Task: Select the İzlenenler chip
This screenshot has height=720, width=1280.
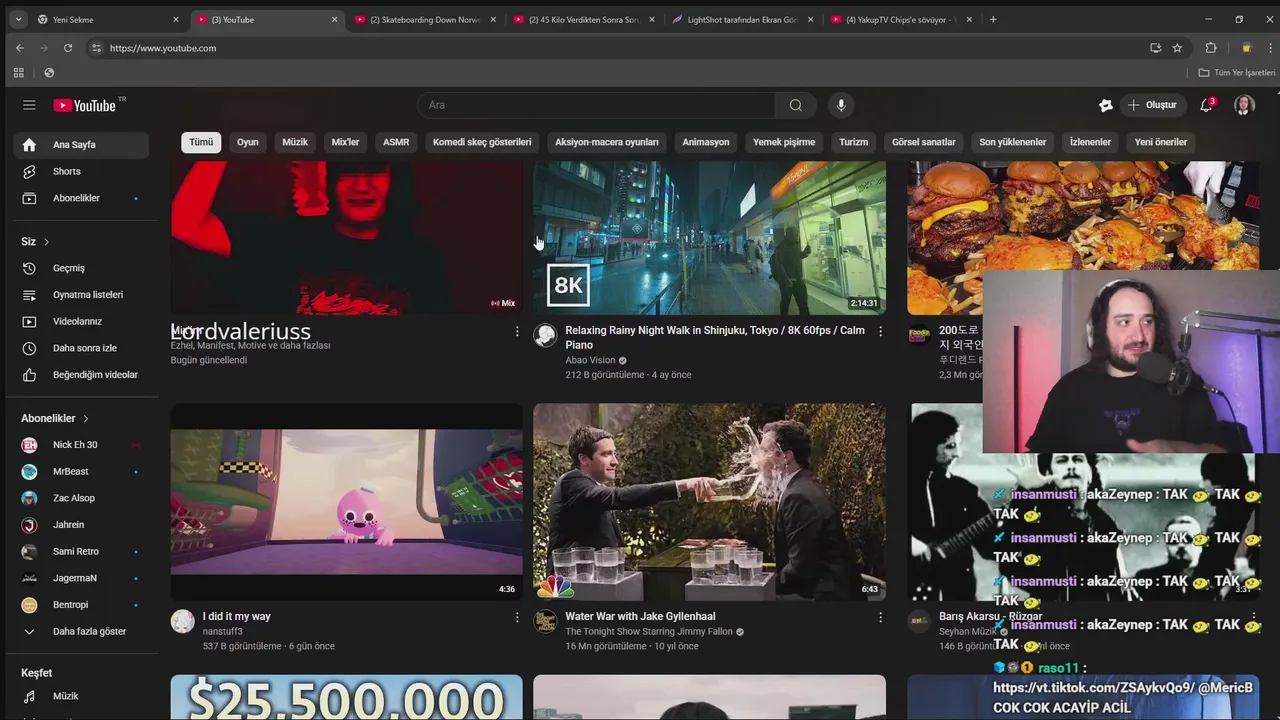Action: click(1090, 142)
